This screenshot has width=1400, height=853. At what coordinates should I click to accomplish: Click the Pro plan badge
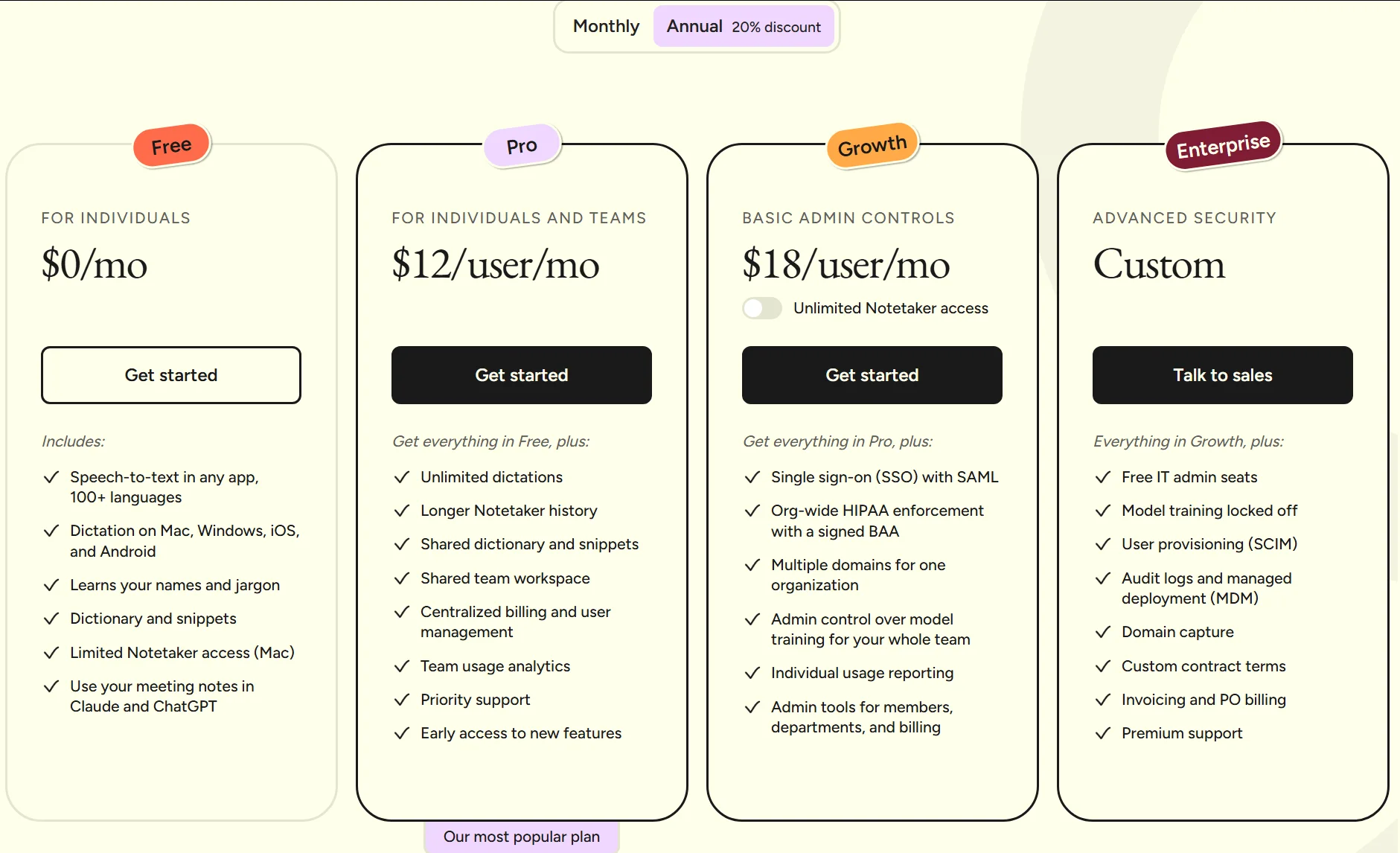pos(522,145)
